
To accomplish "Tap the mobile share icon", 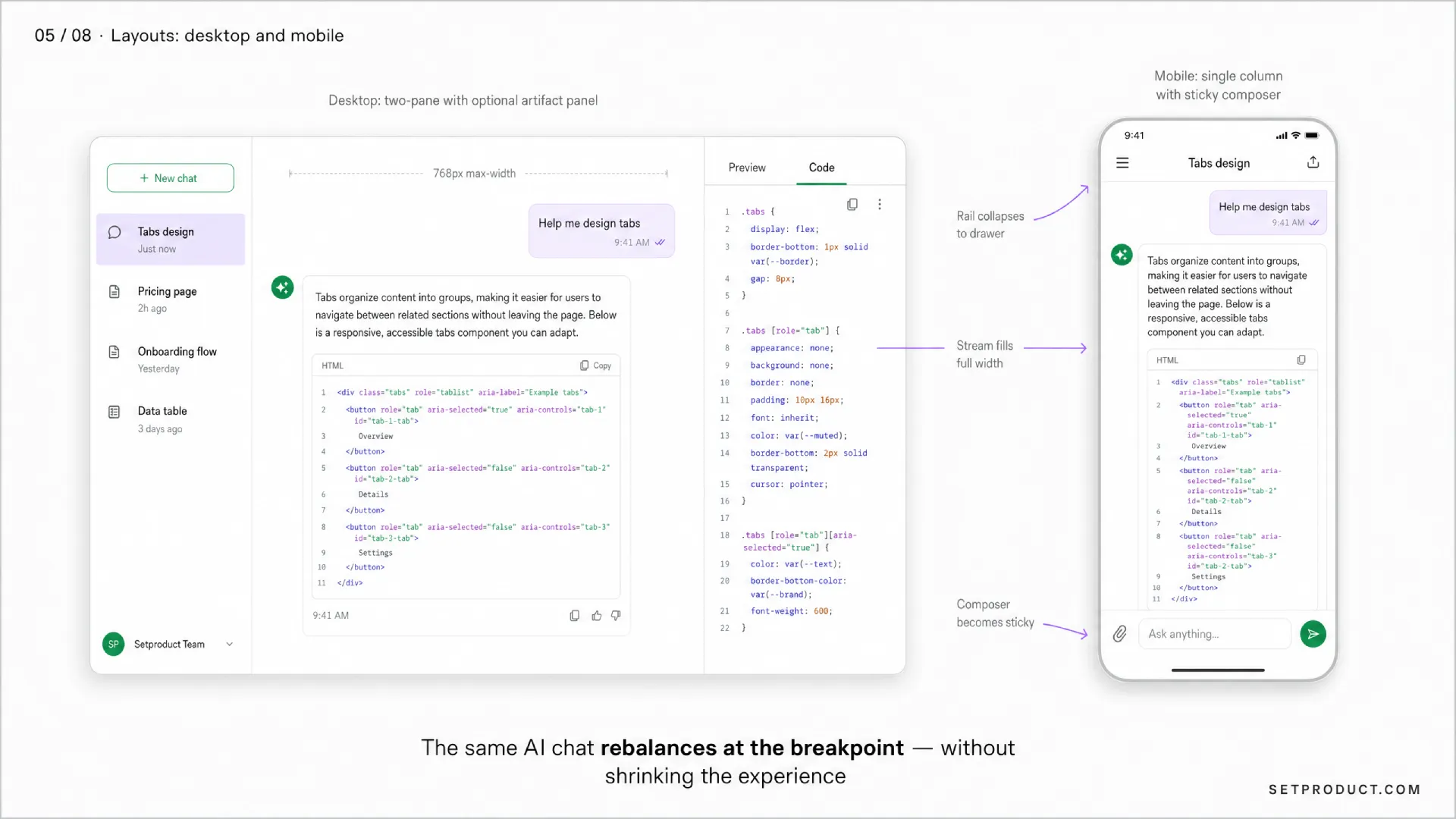I will (1313, 162).
